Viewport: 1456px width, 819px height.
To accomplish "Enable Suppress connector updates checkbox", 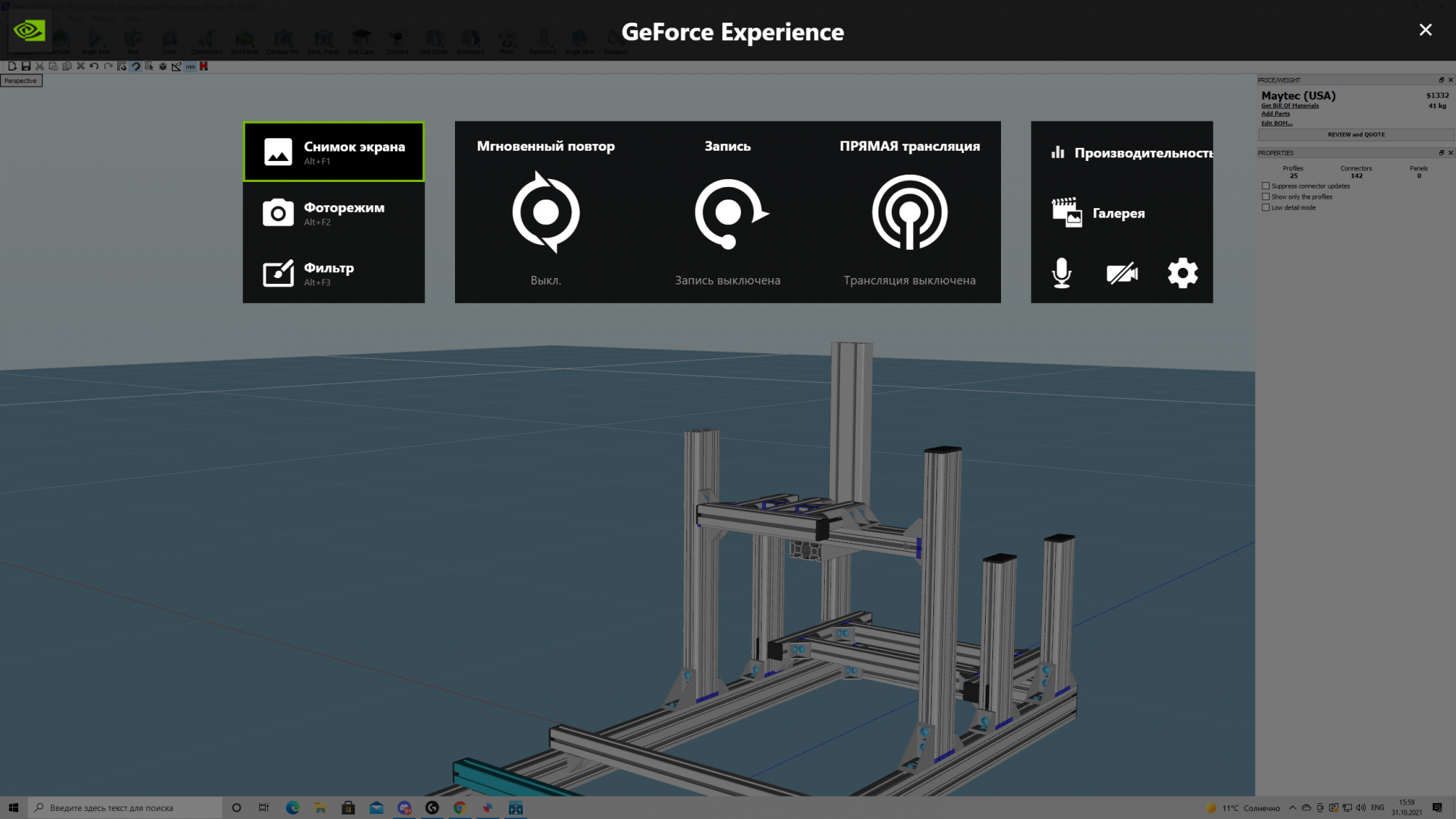I will (x=1265, y=186).
